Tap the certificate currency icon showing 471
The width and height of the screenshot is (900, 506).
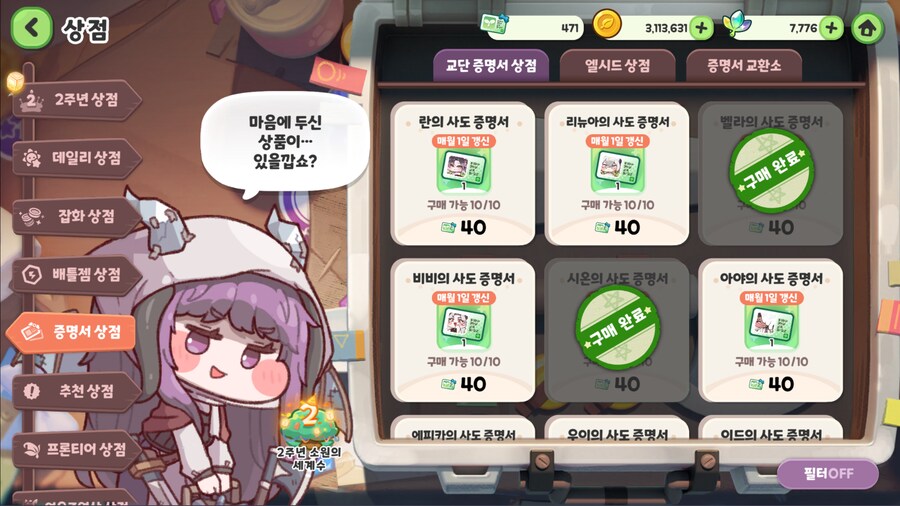tap(494, 24)
